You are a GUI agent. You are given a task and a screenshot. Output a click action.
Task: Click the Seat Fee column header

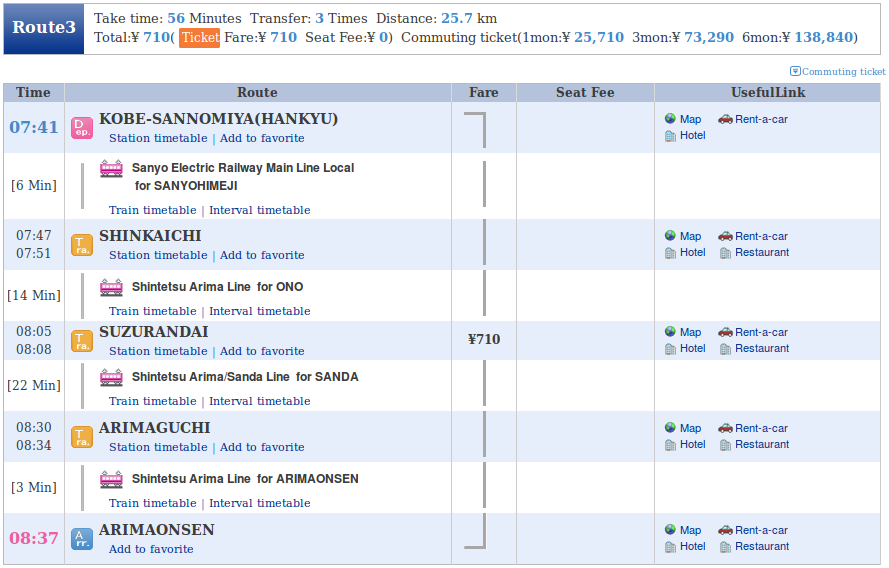point(585,92)
